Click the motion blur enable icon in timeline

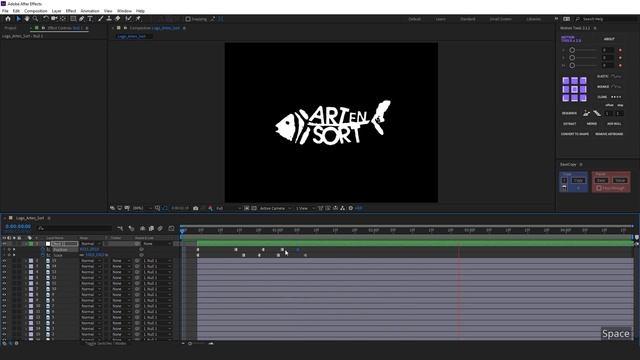click(x=160, y=229)
